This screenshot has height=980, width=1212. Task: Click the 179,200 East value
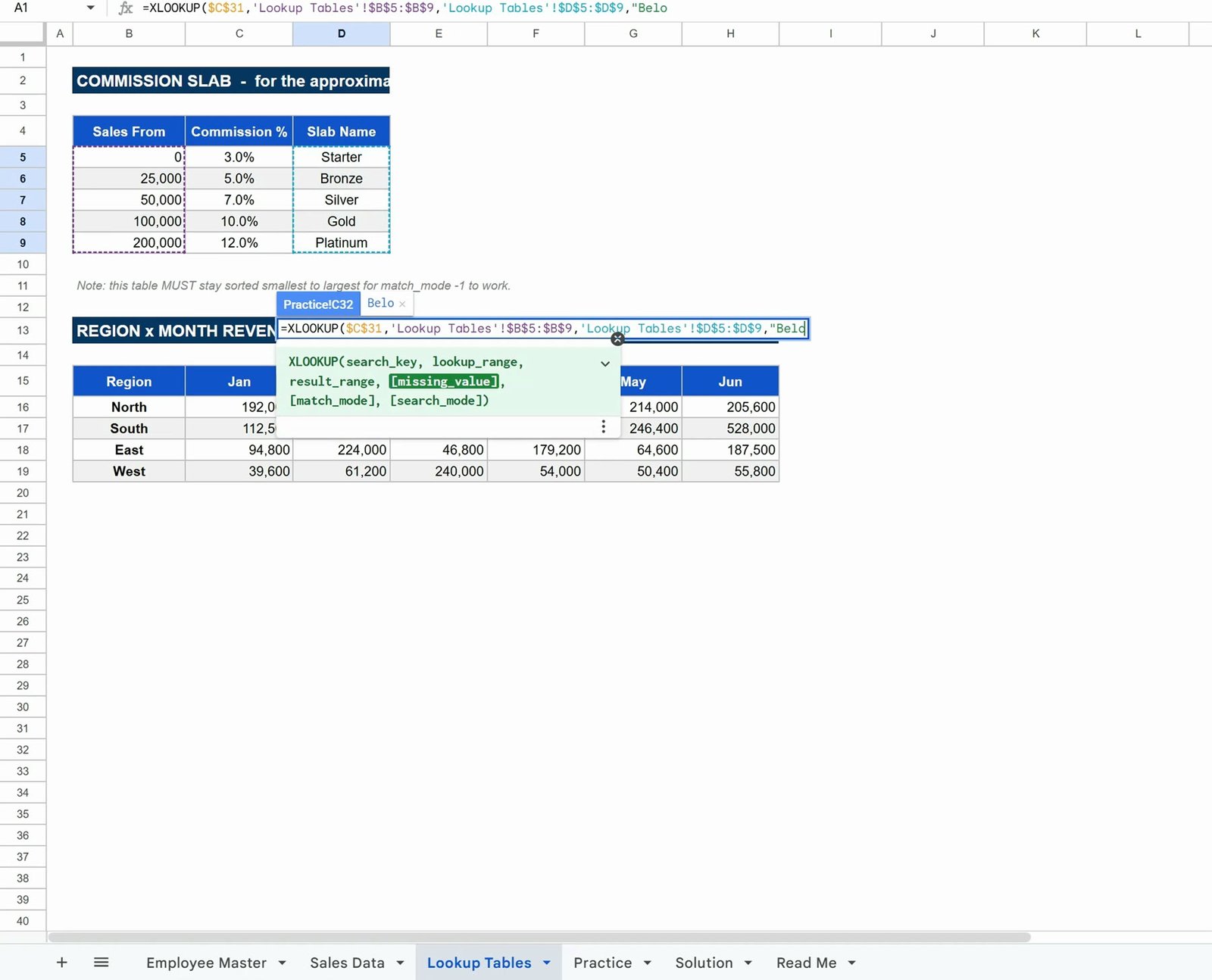pos(536,450)
